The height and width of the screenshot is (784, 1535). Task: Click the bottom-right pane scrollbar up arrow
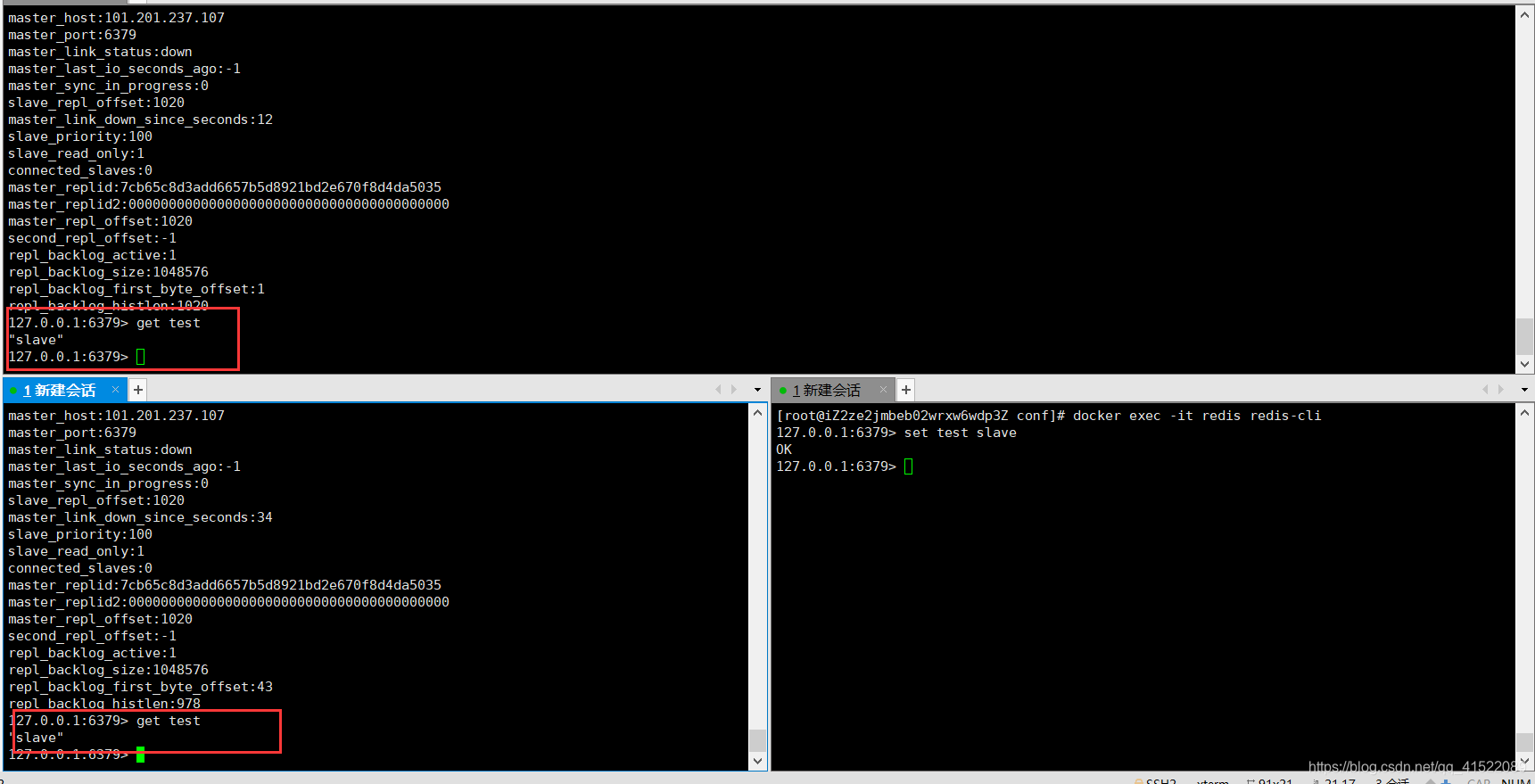[x=1524, y=412]
